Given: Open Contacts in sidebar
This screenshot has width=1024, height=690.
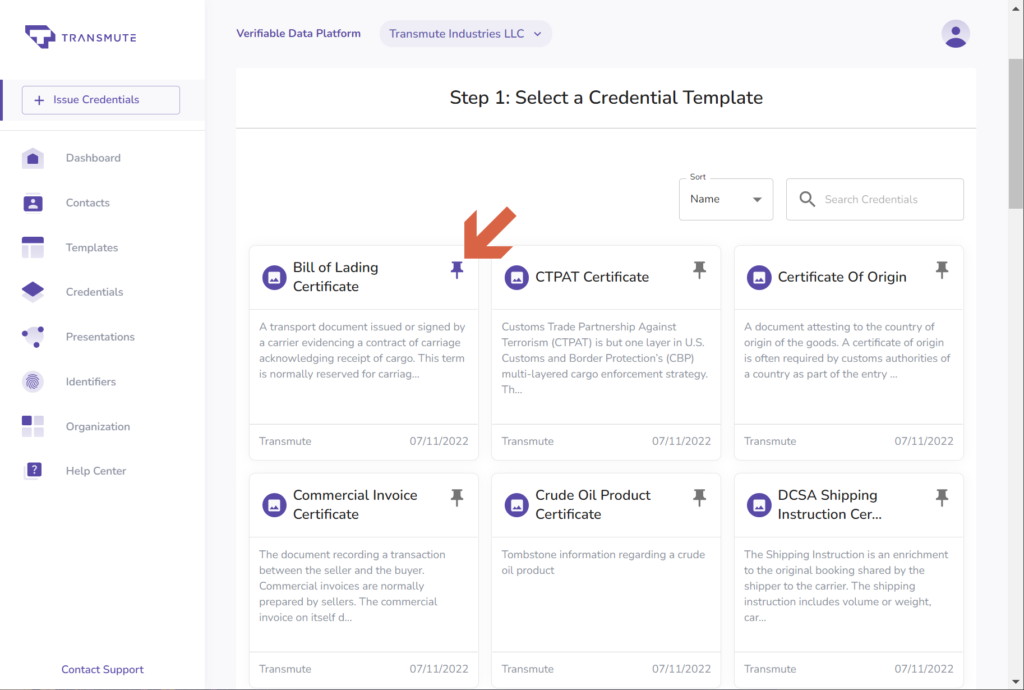Looking at the screenshot, I should [x=88, y=203].
